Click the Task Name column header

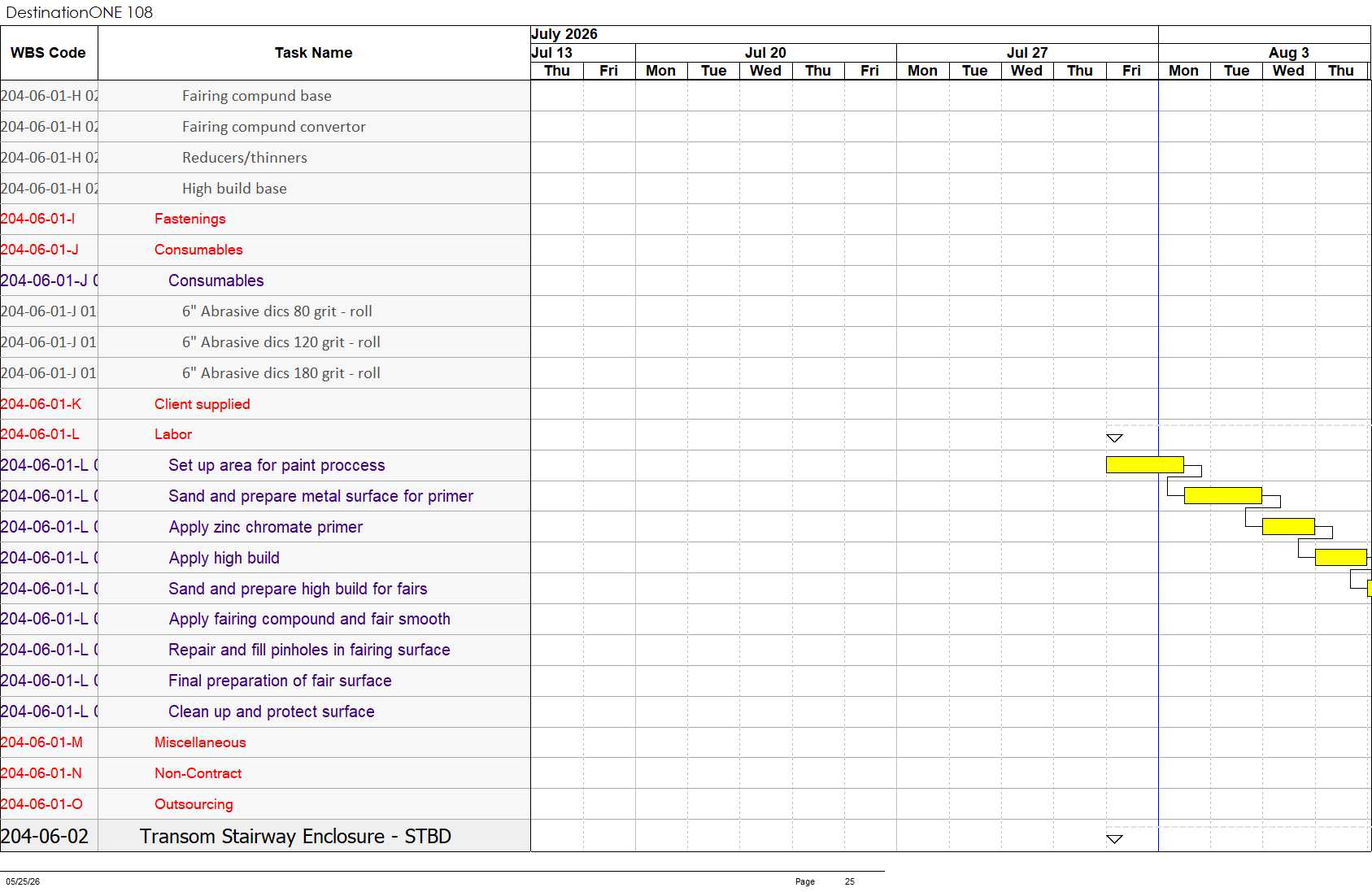[x=314, y=53]
